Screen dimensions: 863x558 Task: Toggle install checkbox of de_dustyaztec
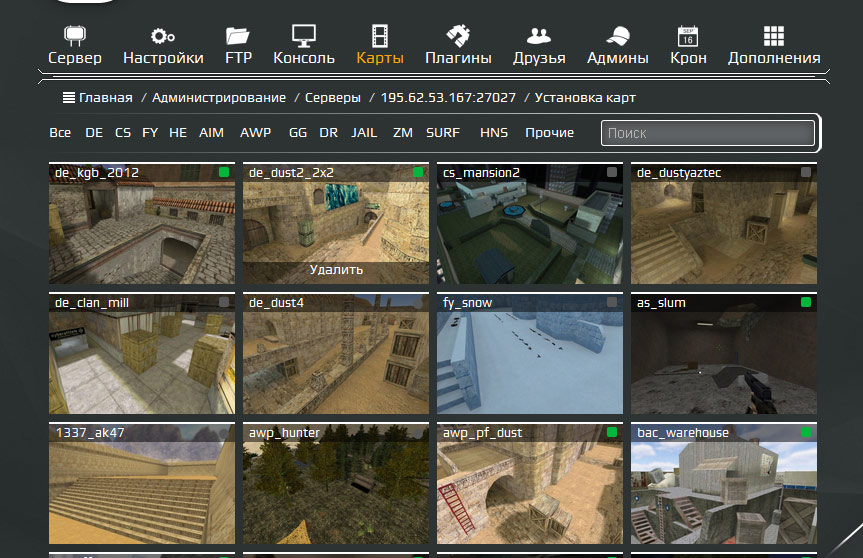click(x=806, y=172)
